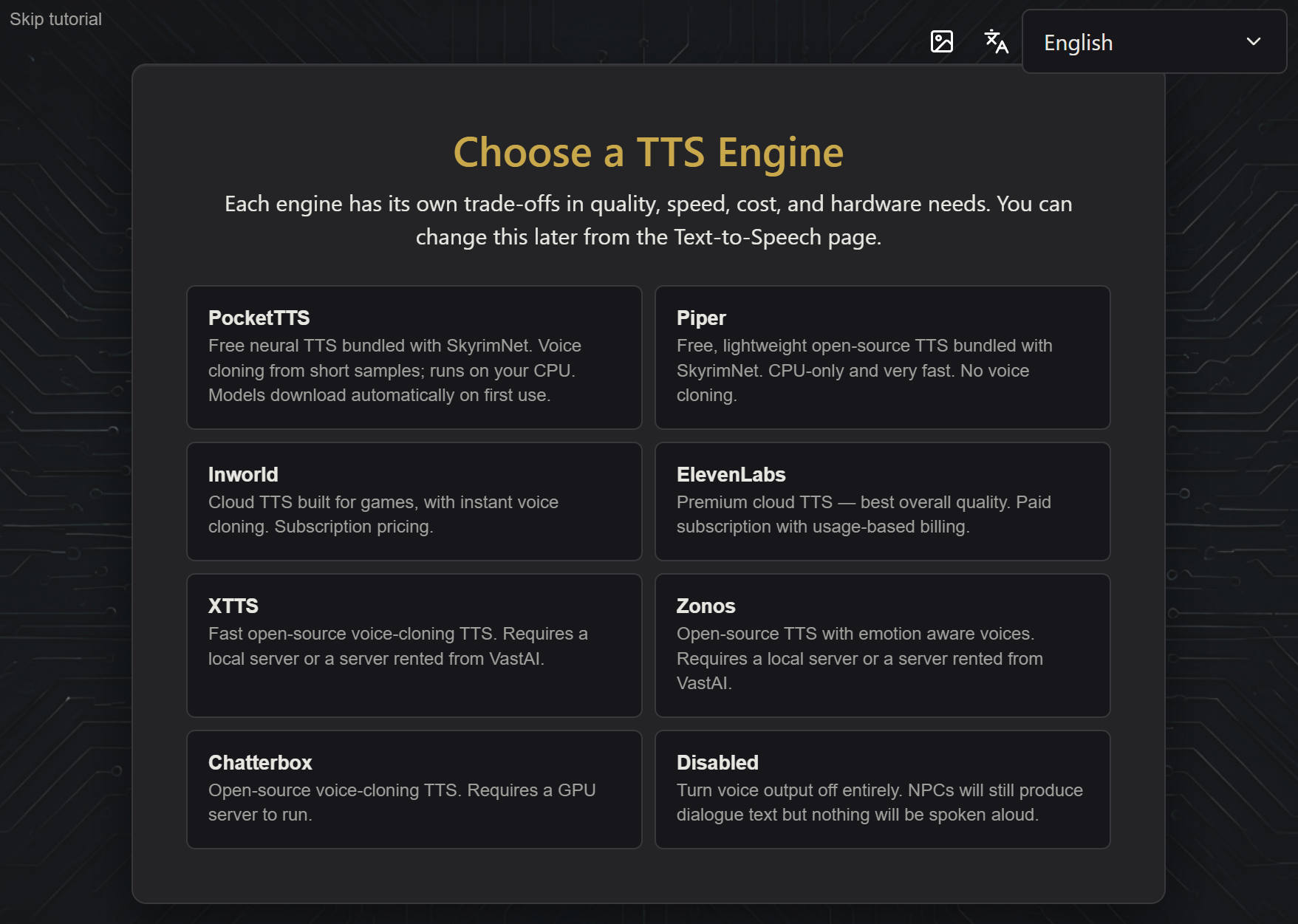1298x924 pixels.
Task: Click the background image icon
Action: (941, 41)
